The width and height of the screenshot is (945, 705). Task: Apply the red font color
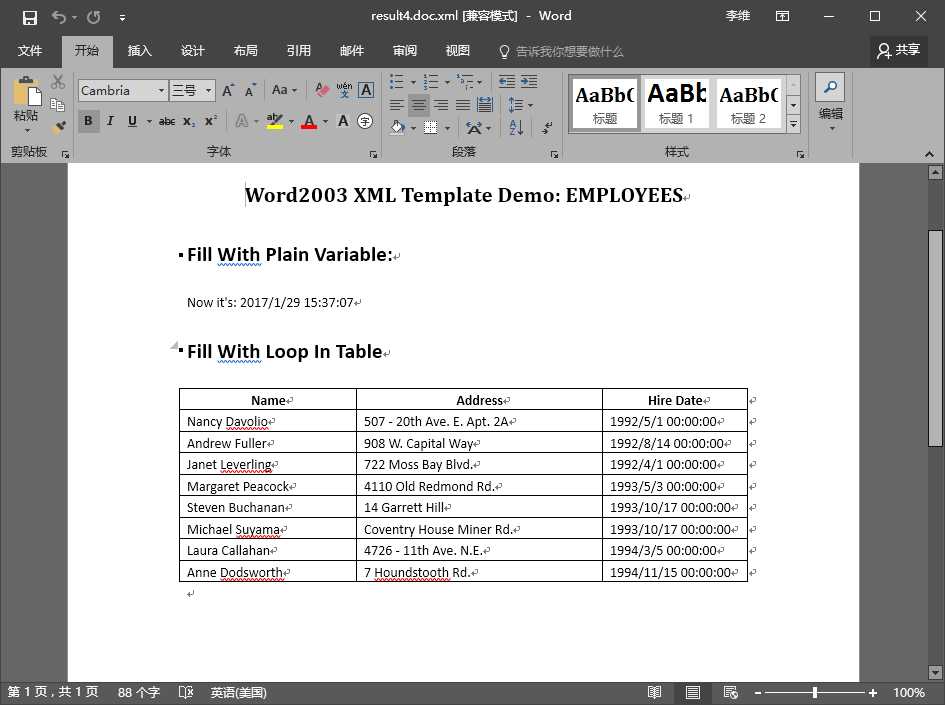(309, 121)
